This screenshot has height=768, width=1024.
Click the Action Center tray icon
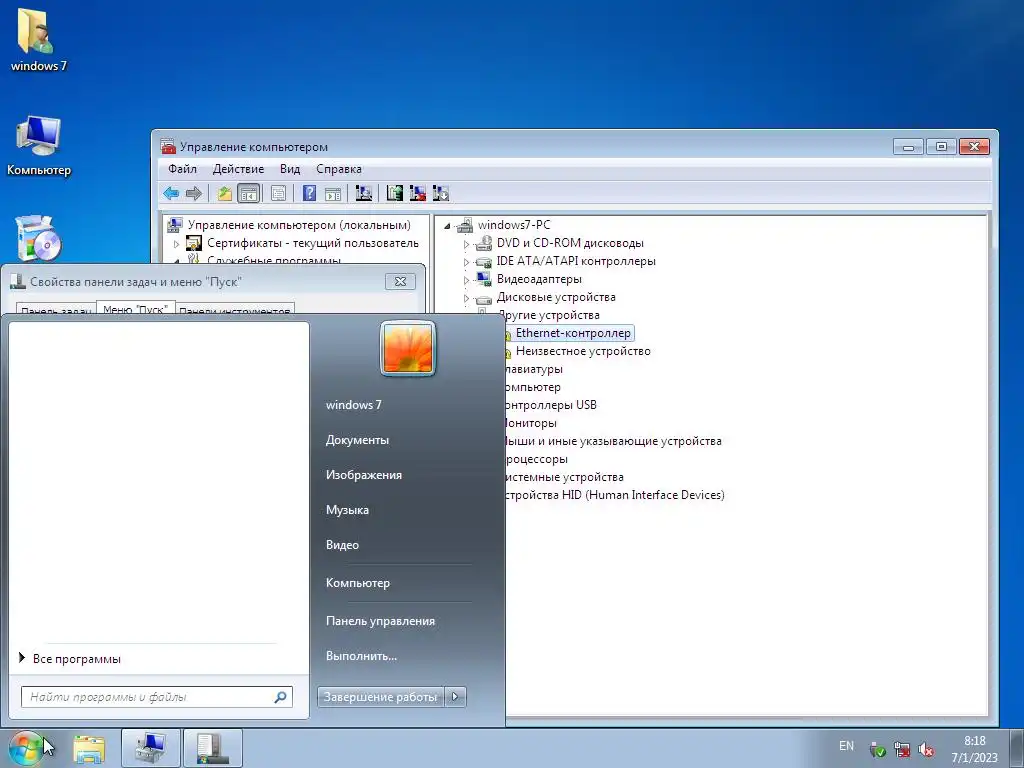coord(878,749)
